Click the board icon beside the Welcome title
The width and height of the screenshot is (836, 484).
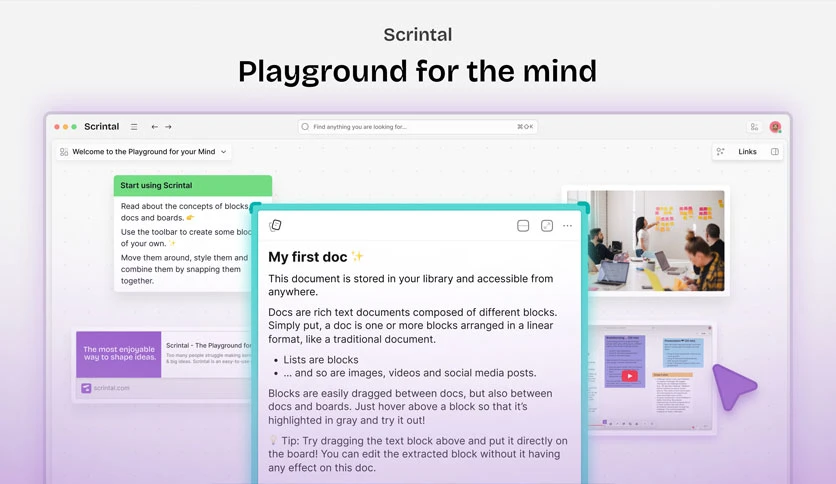click(x=64, y=152)
